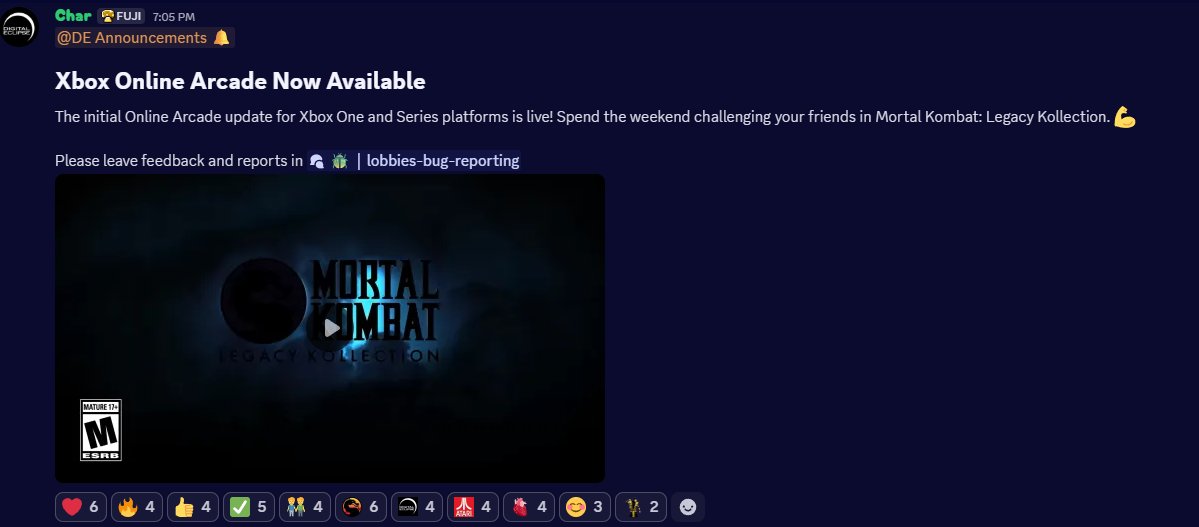
Task: Toggle the thumbs up reaction
Action: [193, 506]
